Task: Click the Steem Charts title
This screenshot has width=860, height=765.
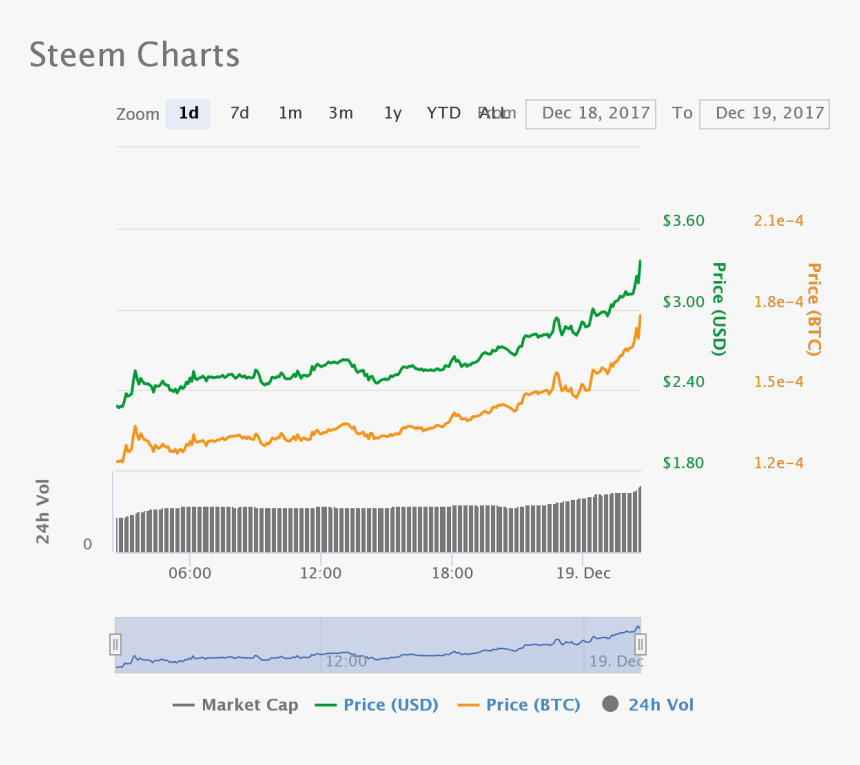Action: pyautogui.click(x=134, y=55)
